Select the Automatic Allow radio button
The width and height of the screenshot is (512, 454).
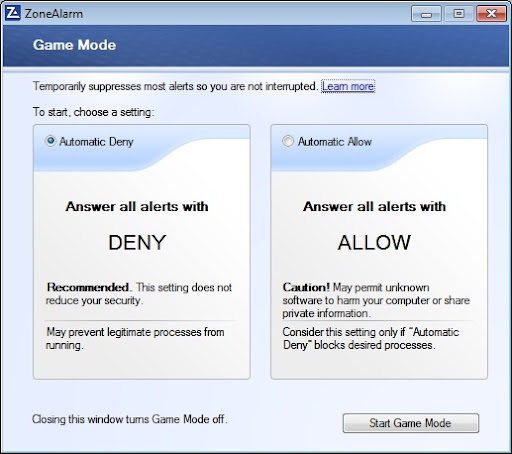click(288, 141)
